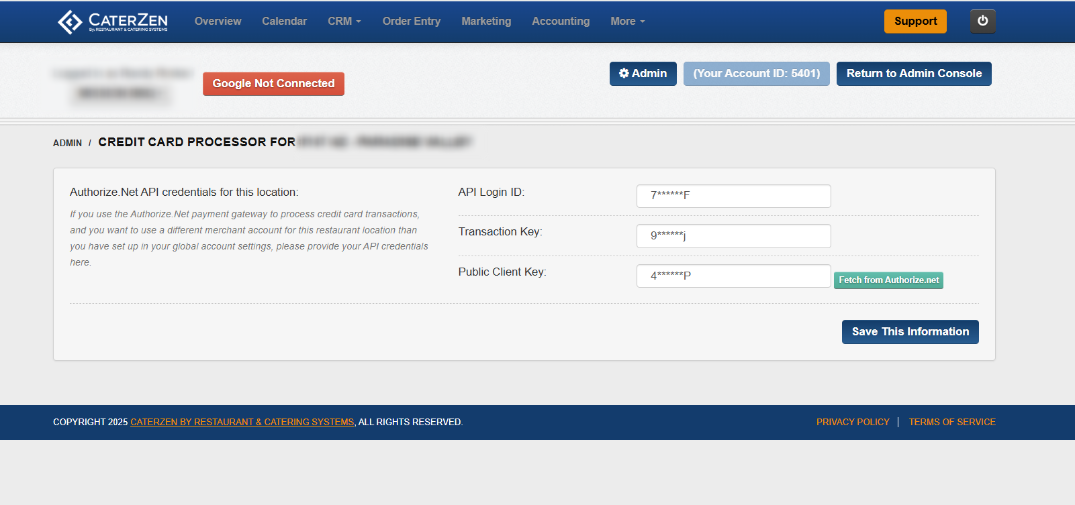Click the 'Public Client Key:' label
The width and height of the screenshot is (1075, 505).
coord(503,272)
